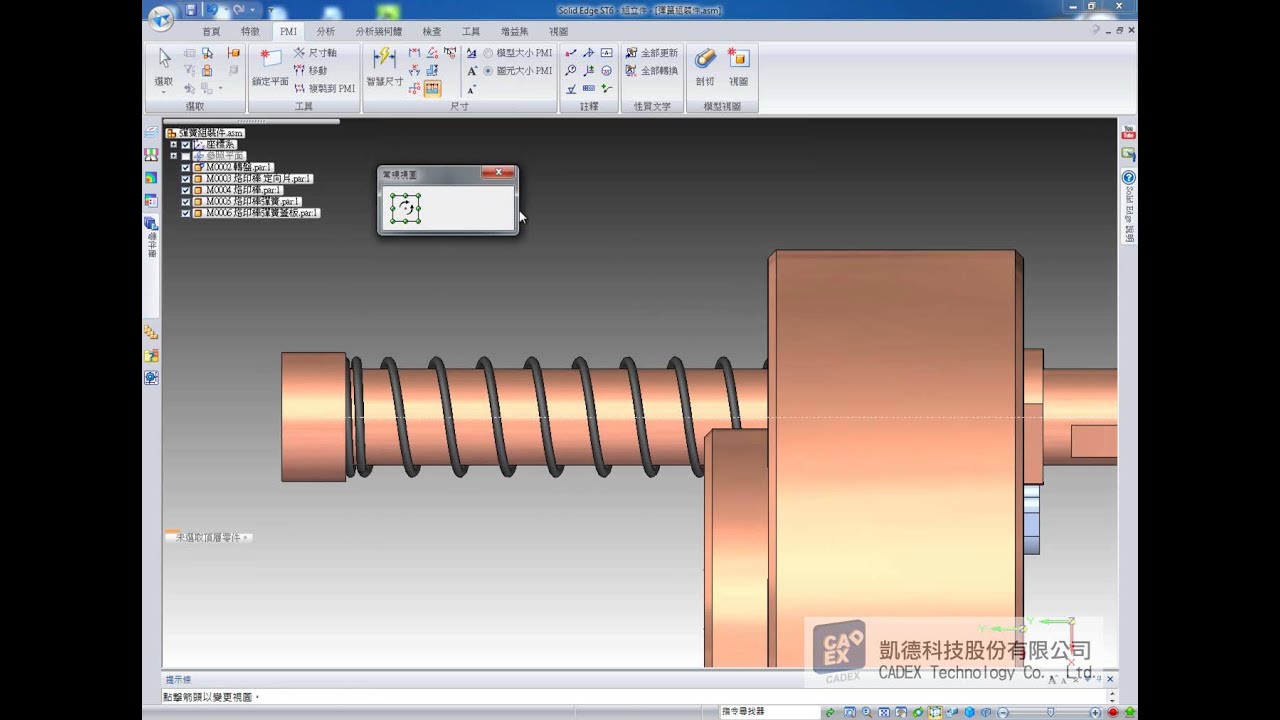Click the decrease PMI text size icon

471,89
